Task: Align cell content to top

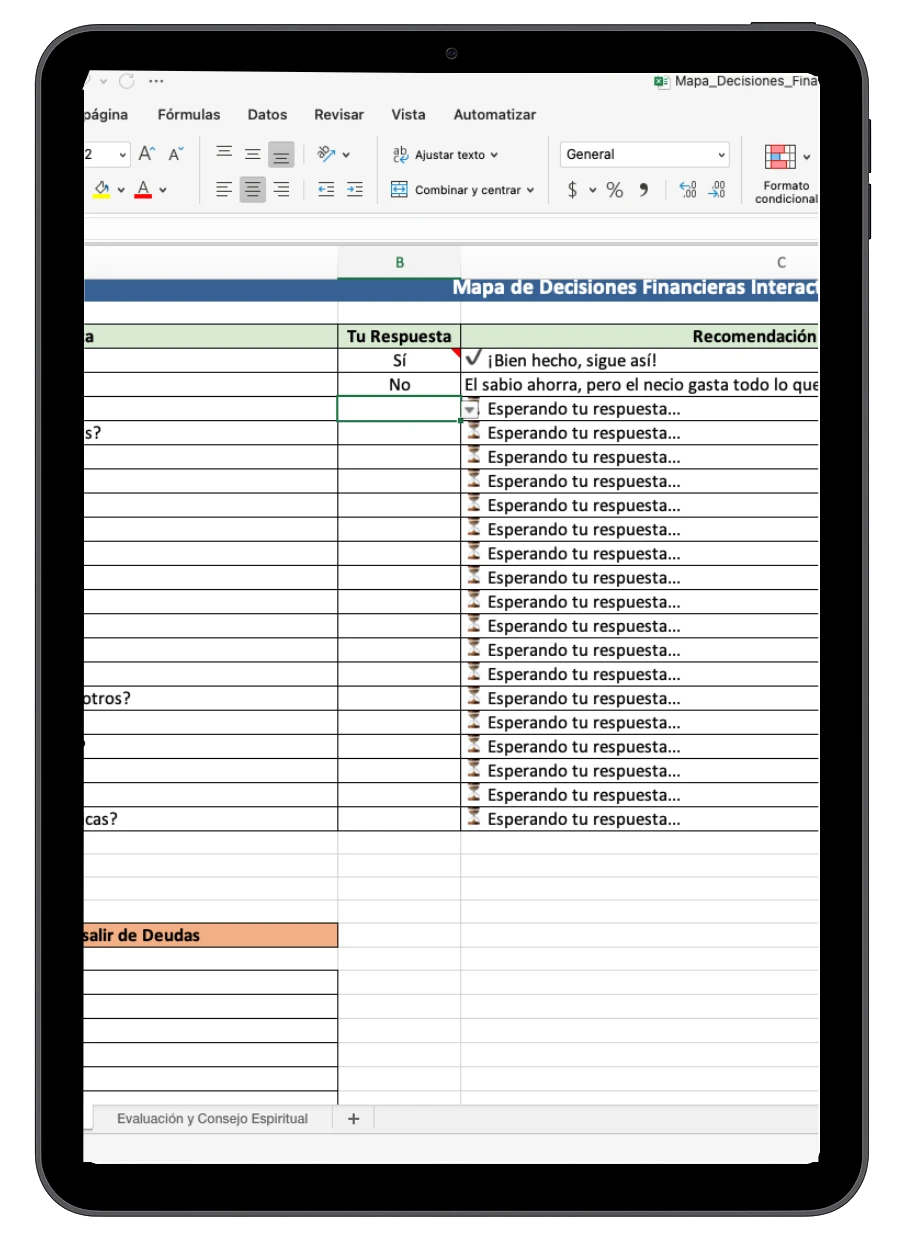Action: click(225, 154)
